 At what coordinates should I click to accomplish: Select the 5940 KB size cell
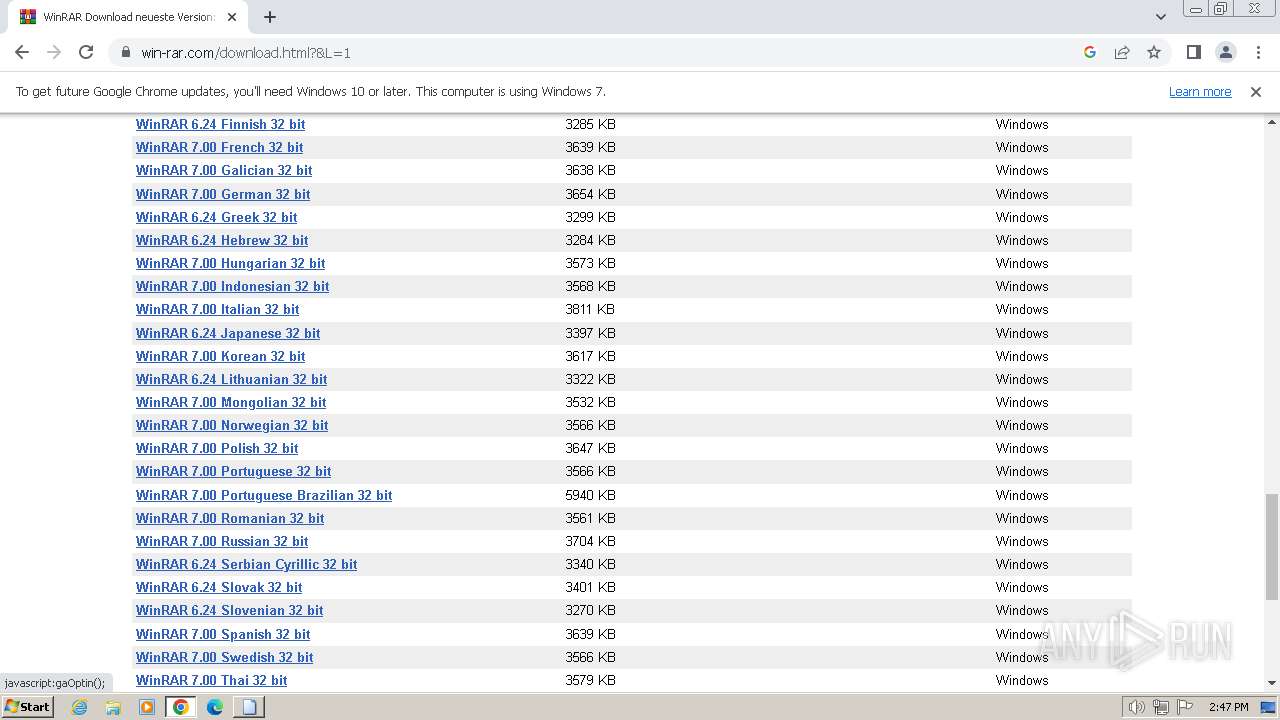click(590, 495)
